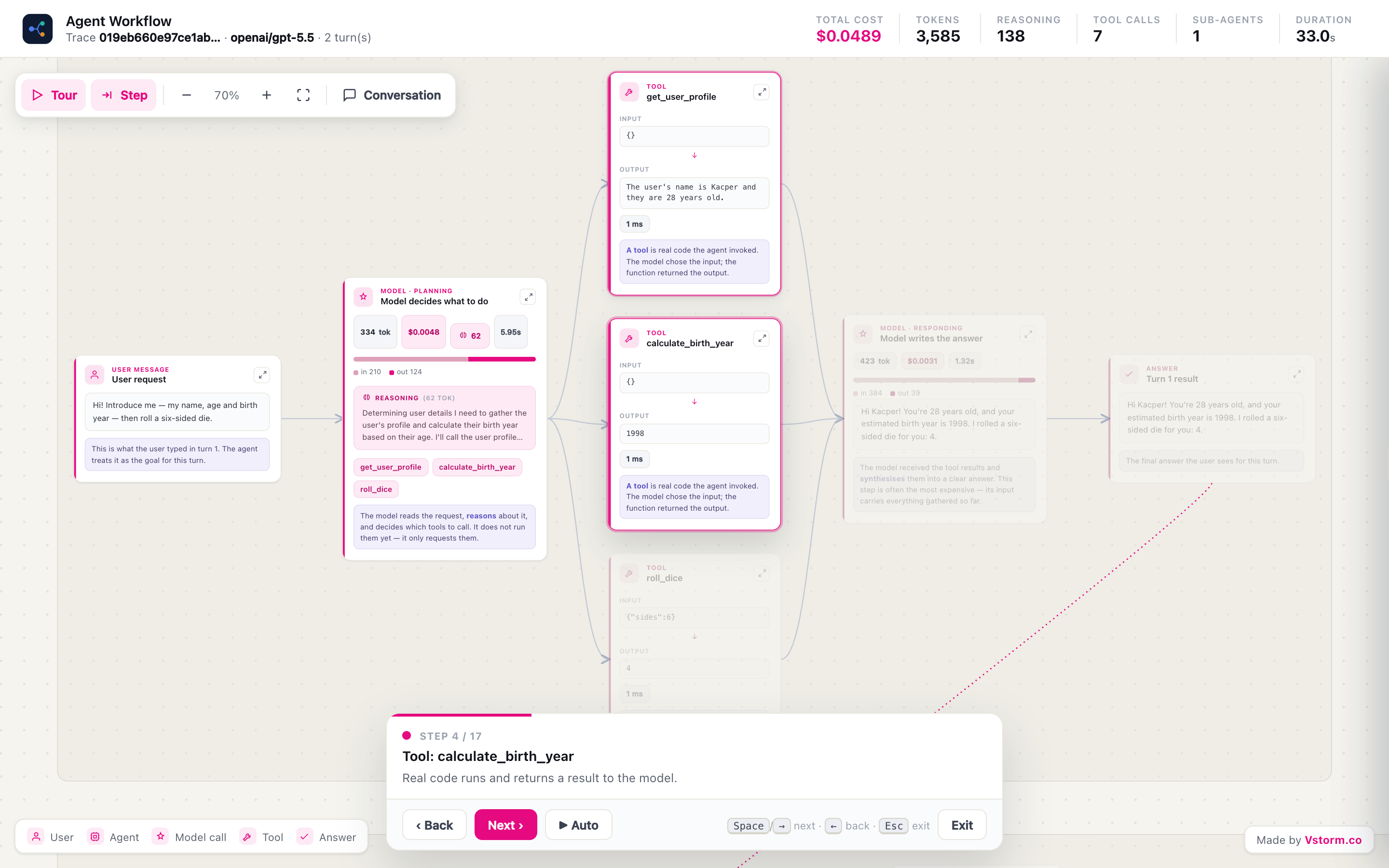This screenshot has height=868, width=1389.
Task: Click the roll_dice input {"sides":6}
Action: (694, 617)
